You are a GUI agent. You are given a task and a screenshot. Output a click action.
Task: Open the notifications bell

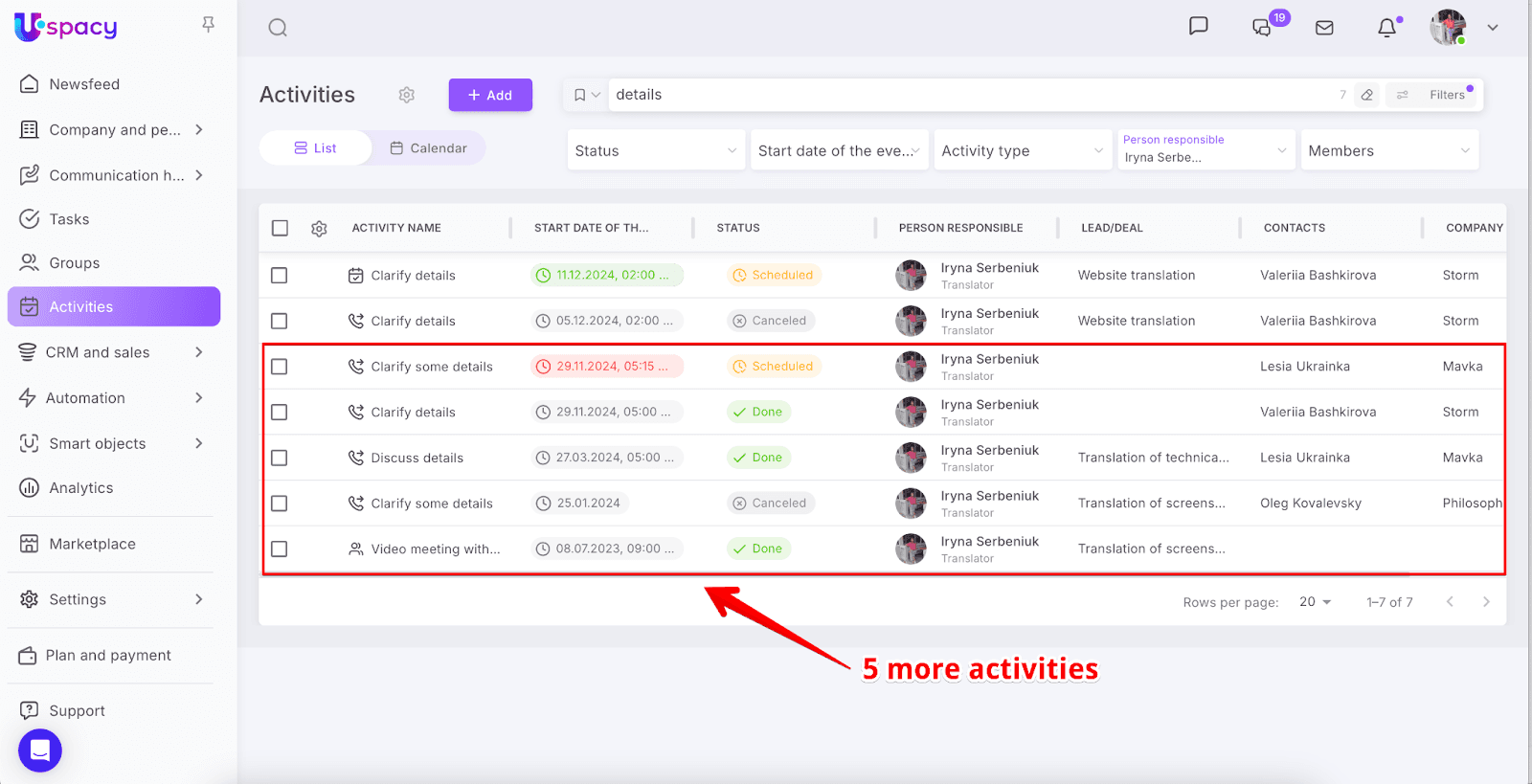click(1386, 28)
